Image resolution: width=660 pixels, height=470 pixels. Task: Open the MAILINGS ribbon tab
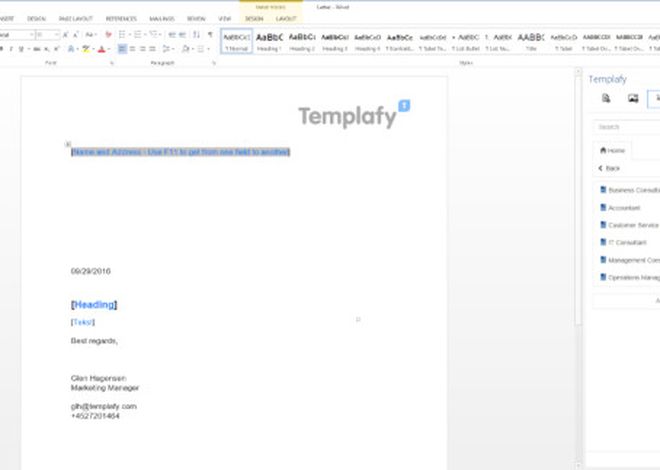[x=162, y=19]
